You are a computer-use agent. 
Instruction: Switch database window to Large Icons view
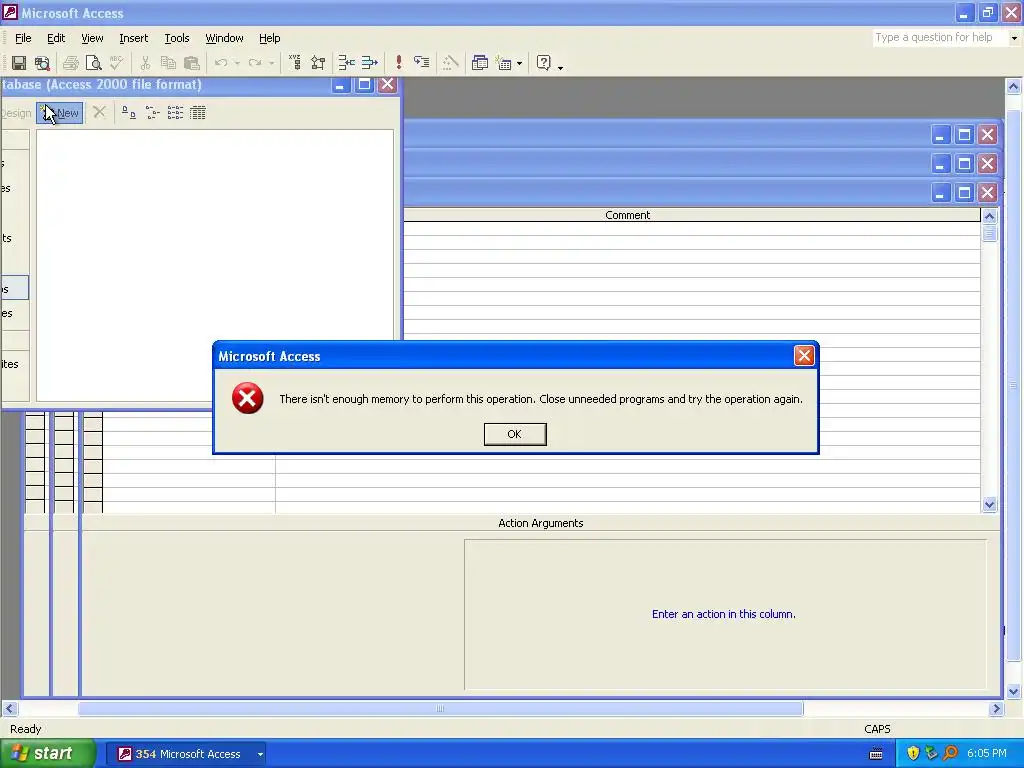[129, 112]
